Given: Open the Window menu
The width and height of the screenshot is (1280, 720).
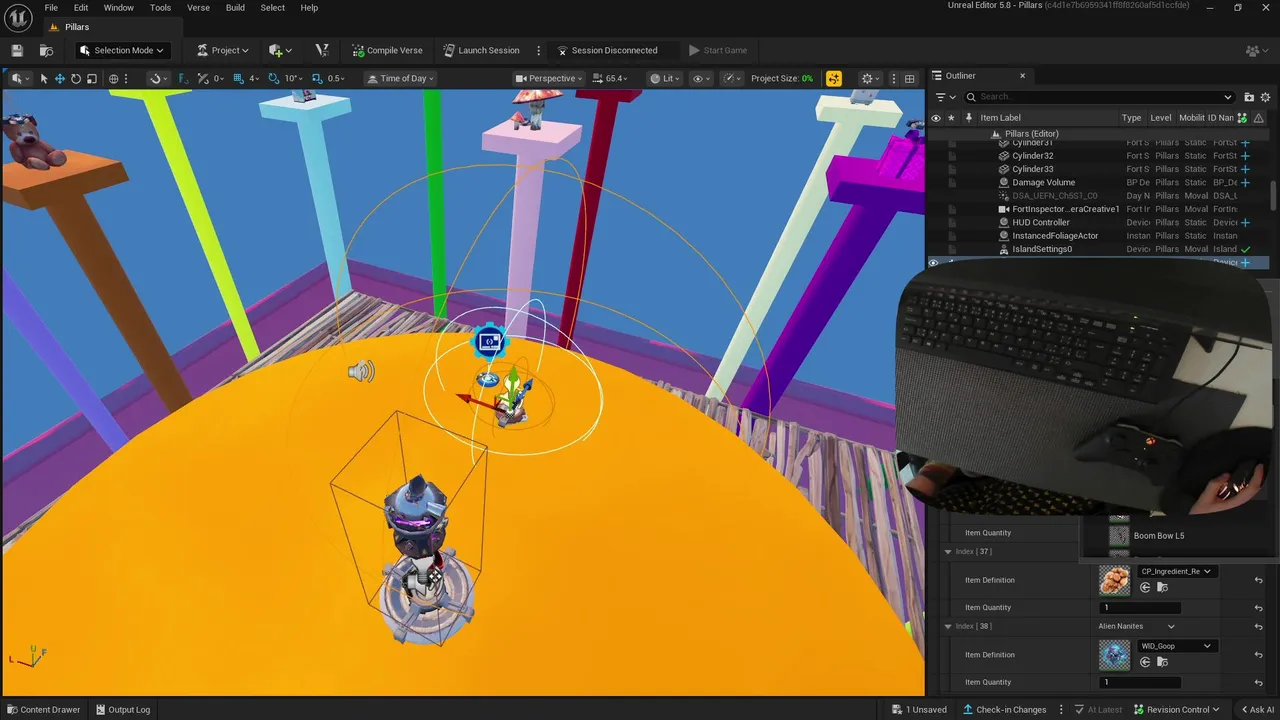Looking at the screenshot, I should click(118, 8).
